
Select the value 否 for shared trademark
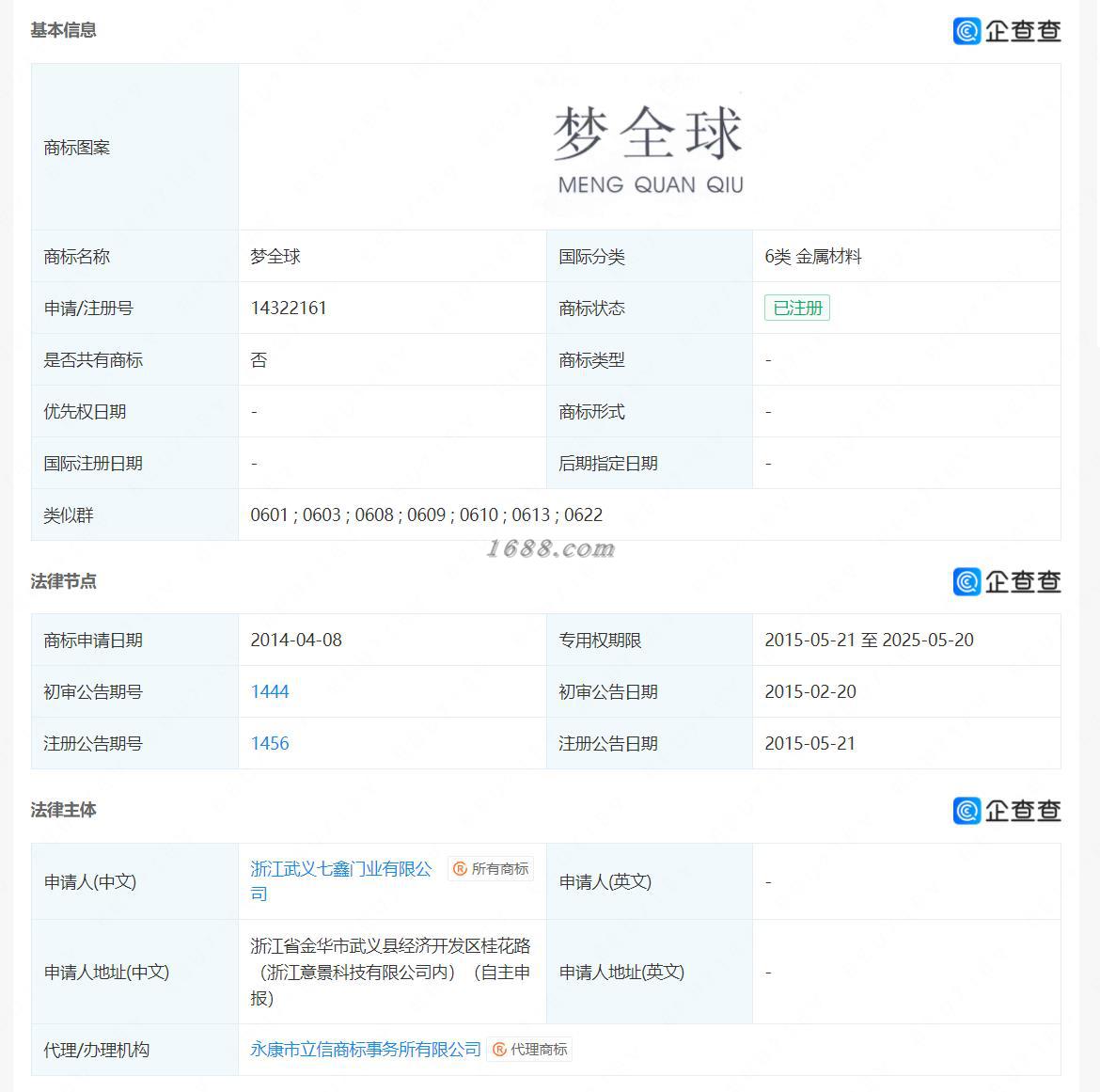[259, 359]
